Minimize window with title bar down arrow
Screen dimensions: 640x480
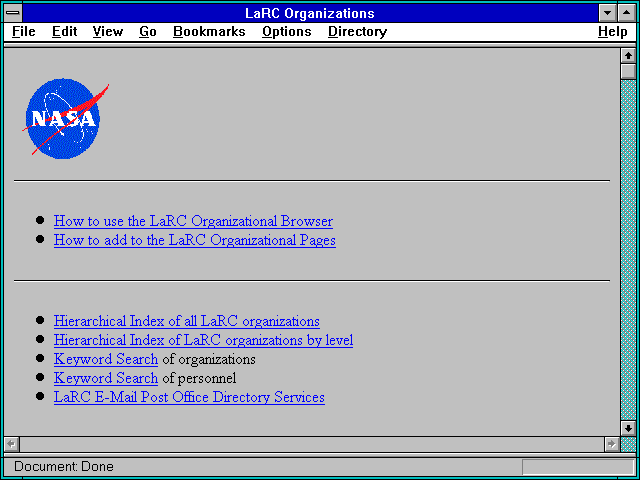607,13
